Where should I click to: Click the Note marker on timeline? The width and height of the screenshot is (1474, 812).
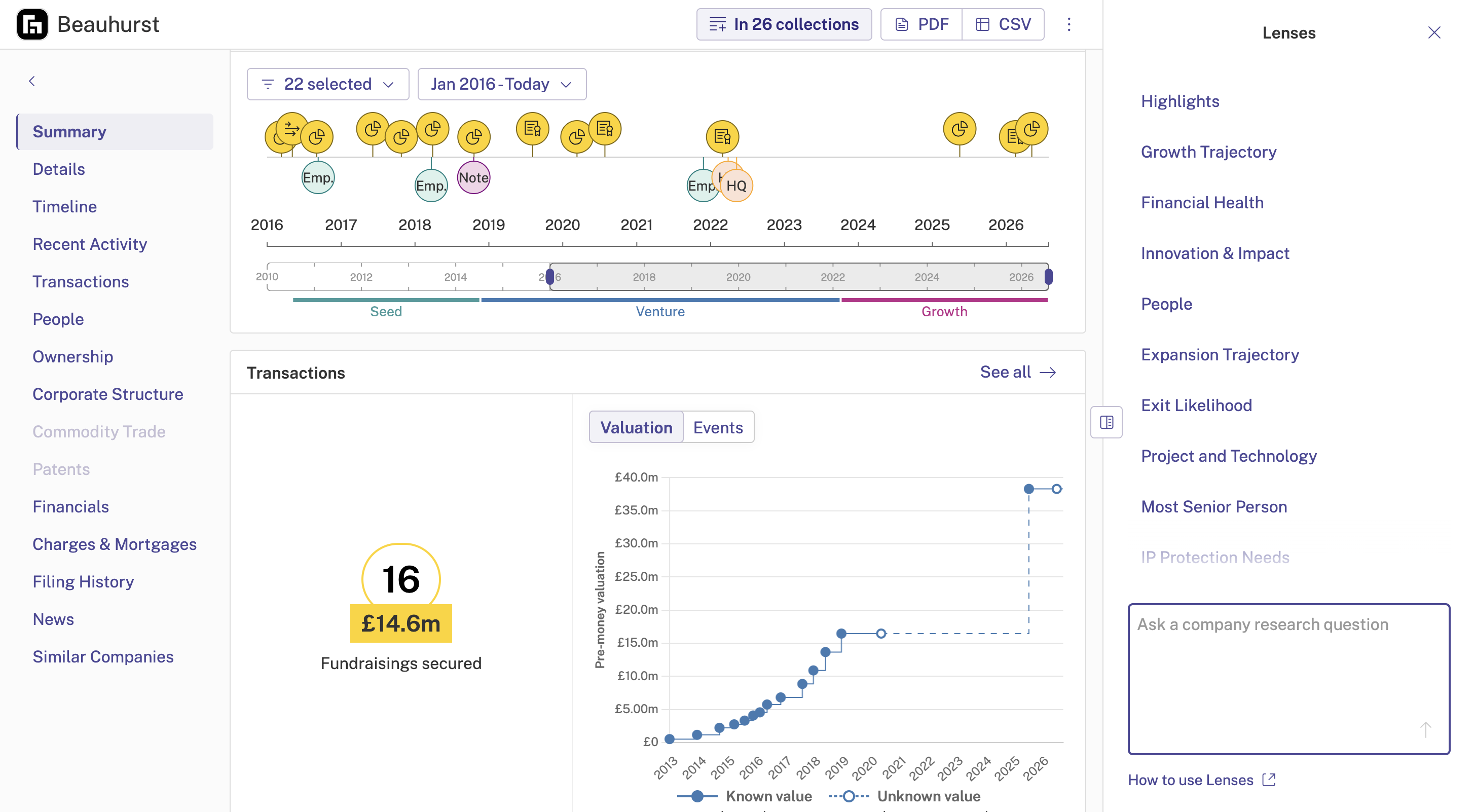[x=474, y=177]
